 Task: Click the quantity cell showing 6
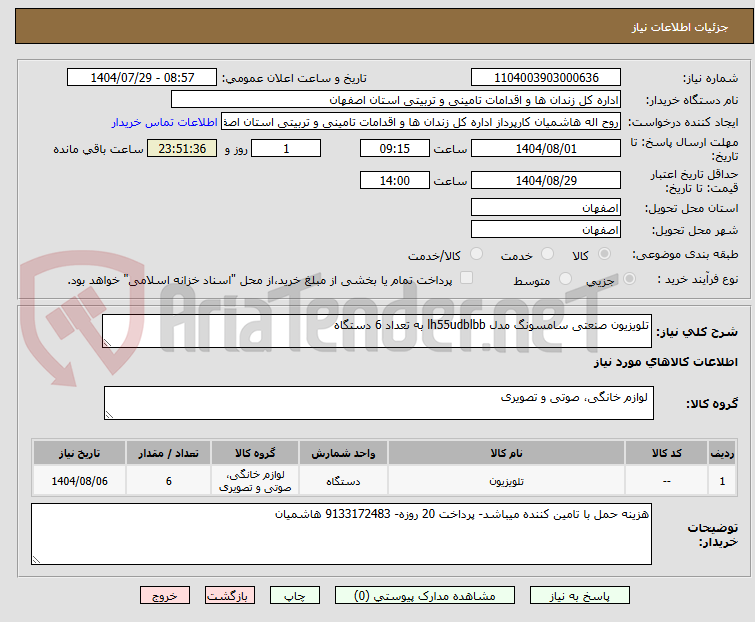click(169, 481)
